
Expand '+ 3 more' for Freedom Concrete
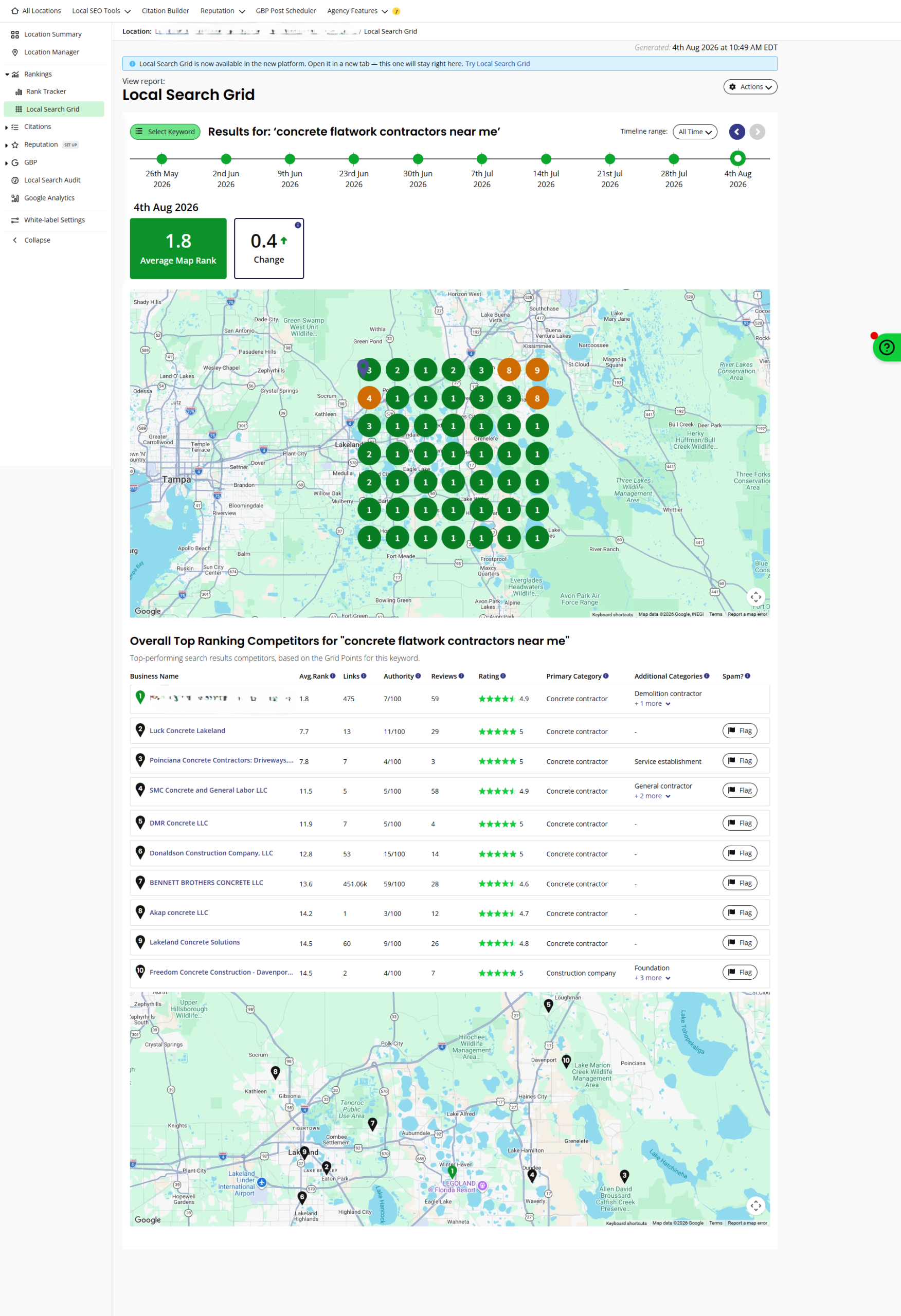(x=652, y=978)
